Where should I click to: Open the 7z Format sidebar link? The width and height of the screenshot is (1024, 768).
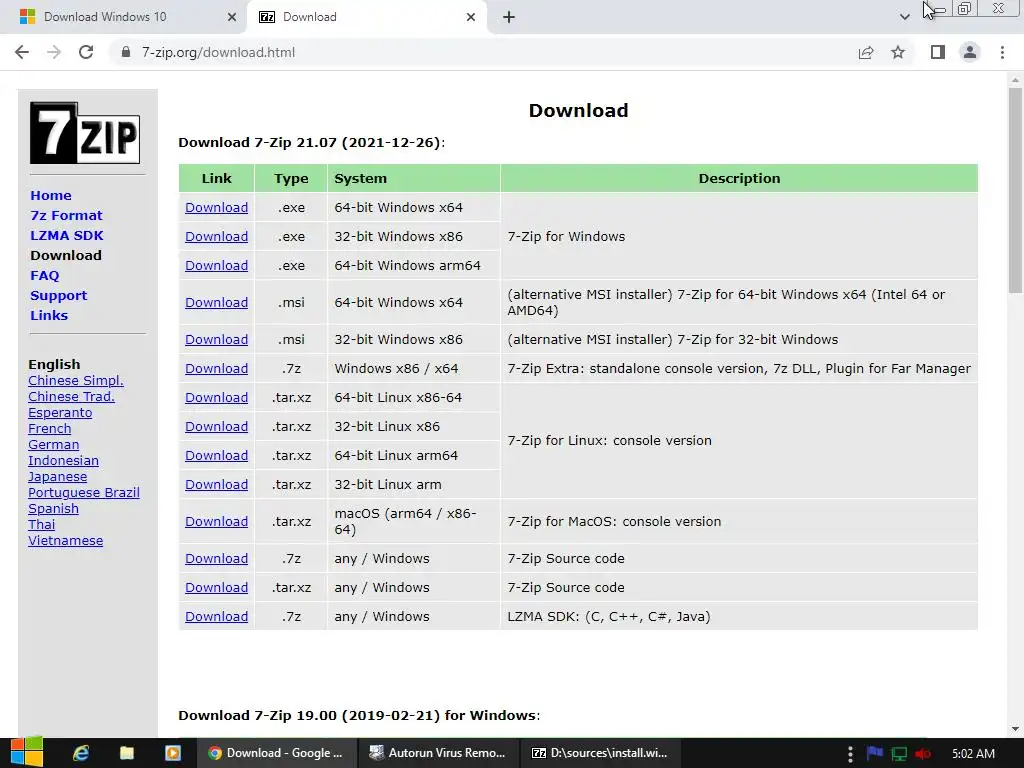coord(67,216)
